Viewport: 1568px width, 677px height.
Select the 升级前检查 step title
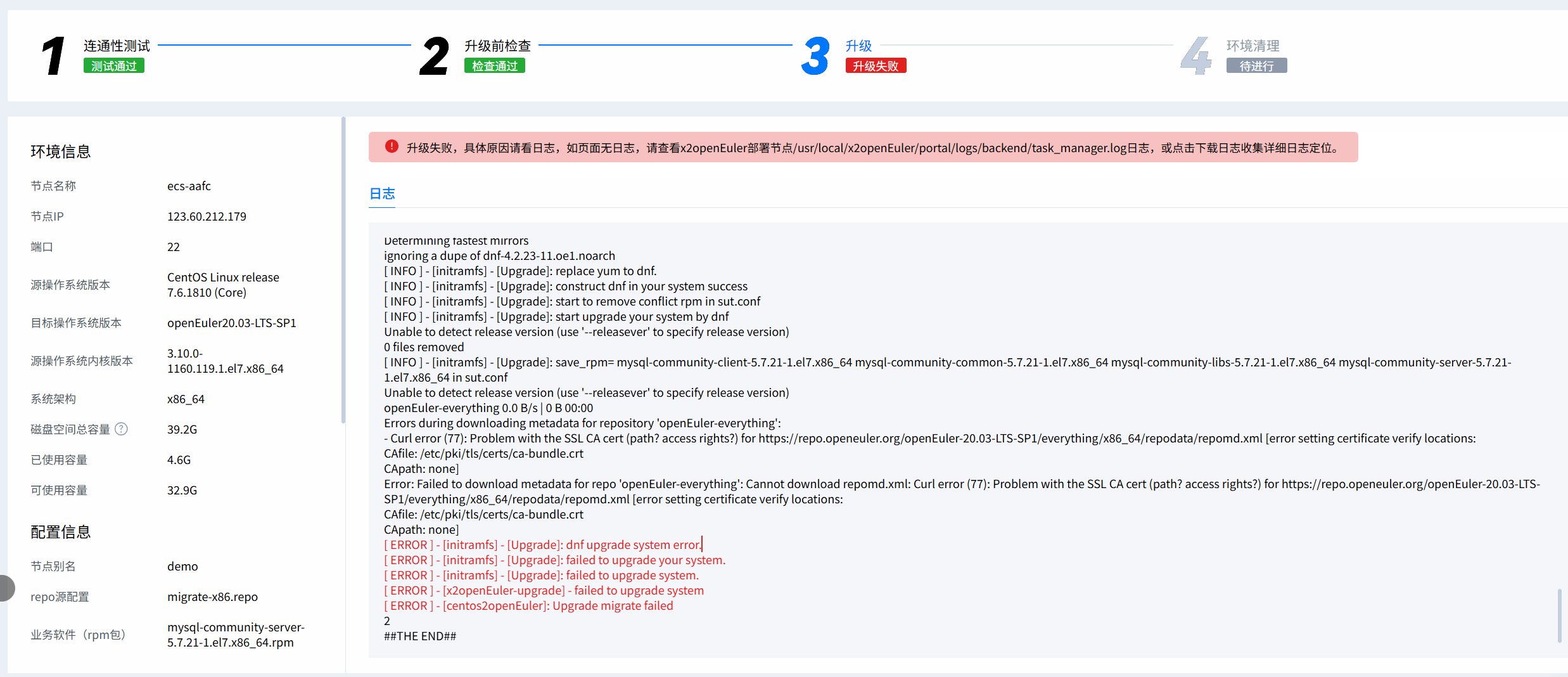click(497, 46)
